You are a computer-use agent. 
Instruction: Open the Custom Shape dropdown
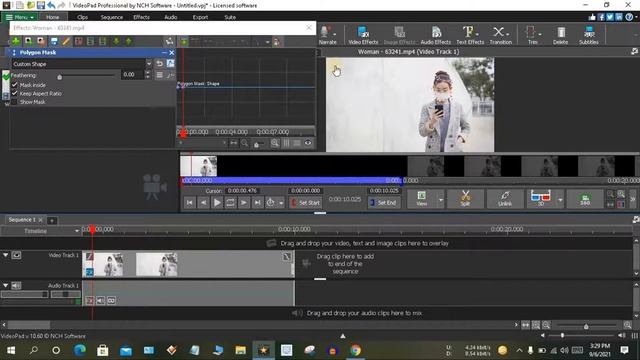click(149, 64)
